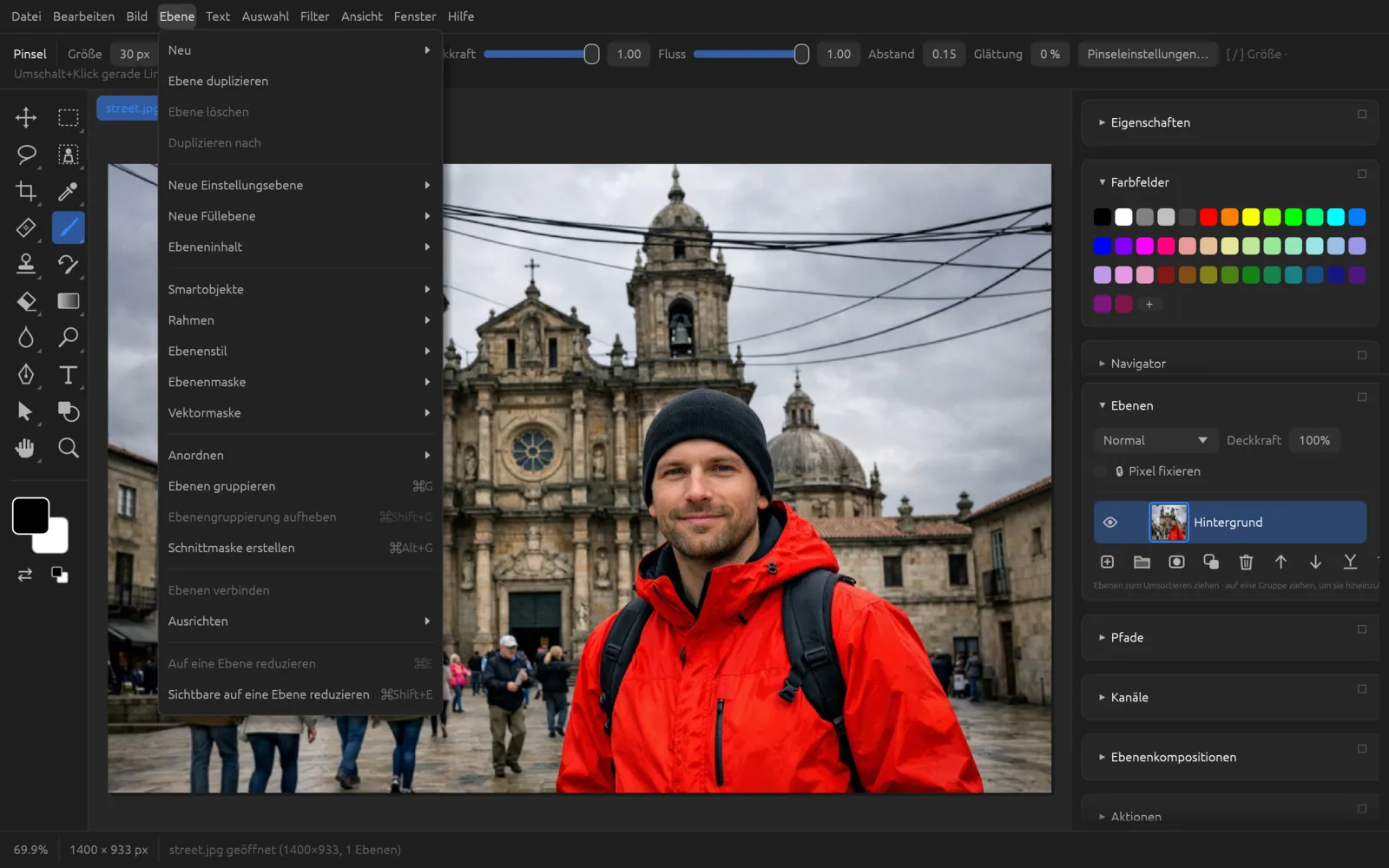Screen dimensions: 1389x868
Task: Add a new swatch with plus button
Action: coord(1149,305)
